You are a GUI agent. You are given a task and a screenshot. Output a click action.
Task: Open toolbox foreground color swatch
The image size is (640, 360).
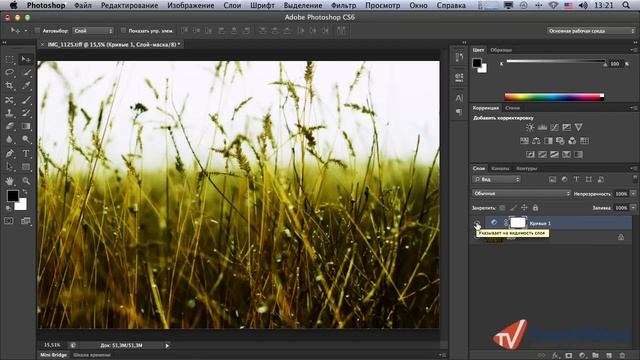pyautogui.click(x=13, y=196)
